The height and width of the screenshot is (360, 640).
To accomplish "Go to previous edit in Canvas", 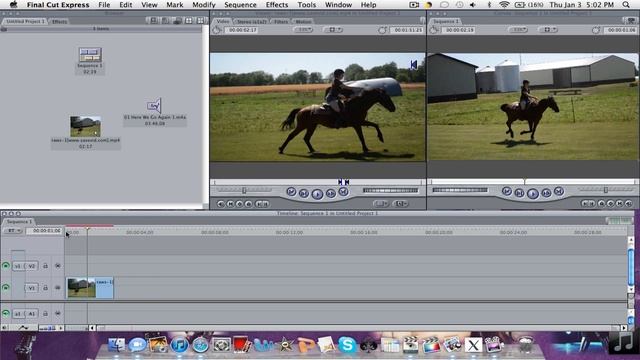I will tap(507, 191).
